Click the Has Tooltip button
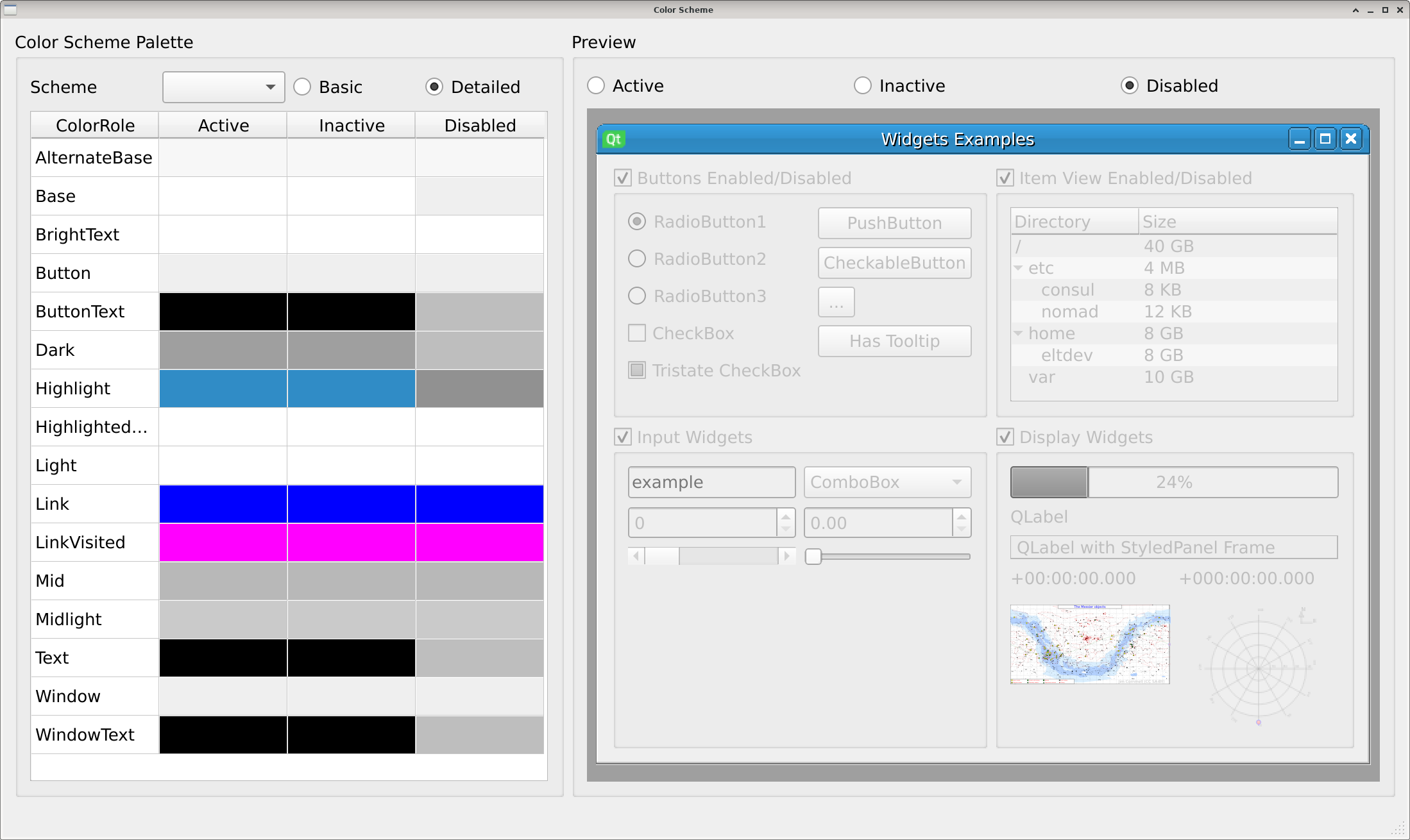Screen dimensions: 1410x840 point(894,340)
